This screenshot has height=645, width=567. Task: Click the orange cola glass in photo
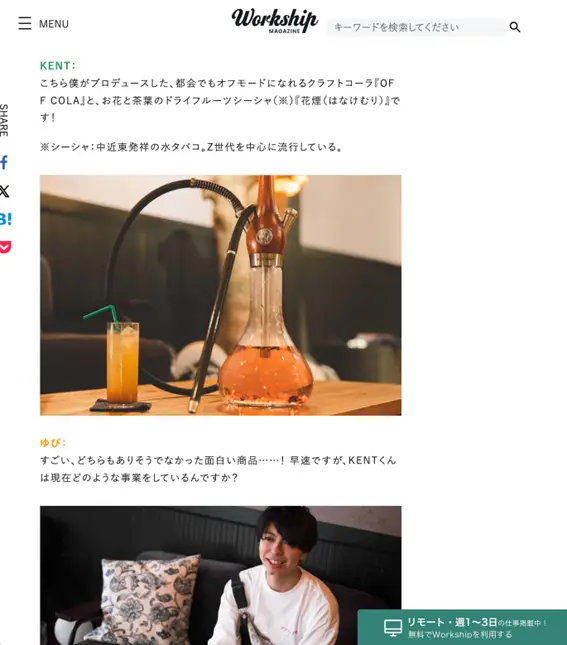(123, 363)
